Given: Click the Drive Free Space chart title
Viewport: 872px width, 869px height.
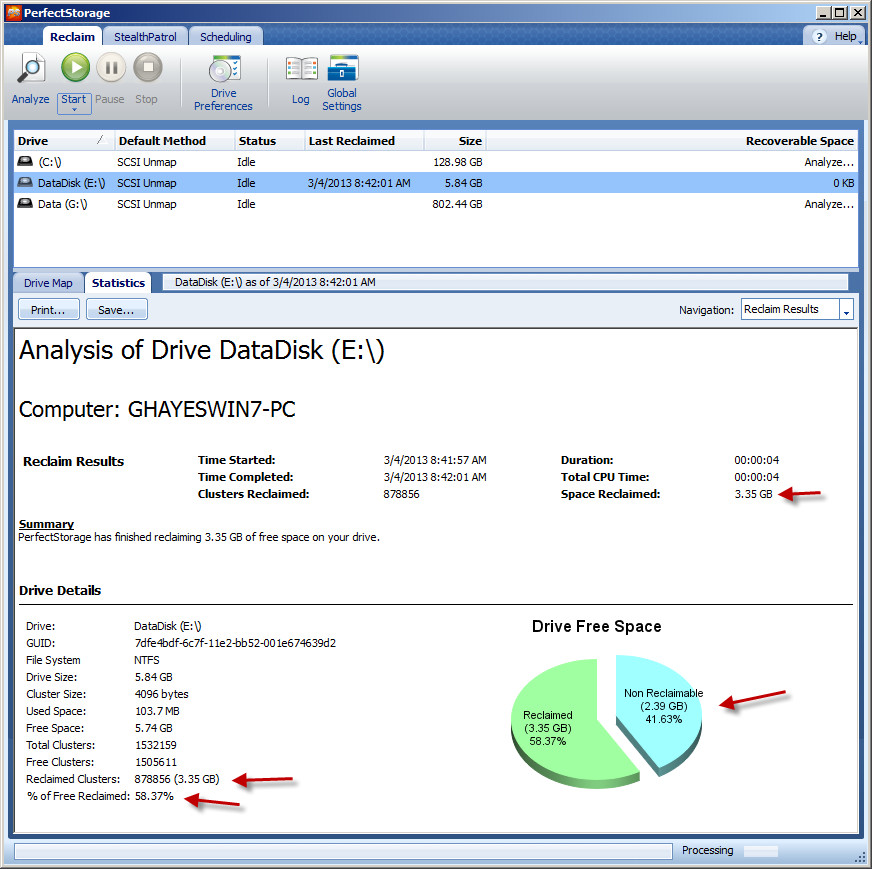Looking at the screenshot, I should point(597,627).
